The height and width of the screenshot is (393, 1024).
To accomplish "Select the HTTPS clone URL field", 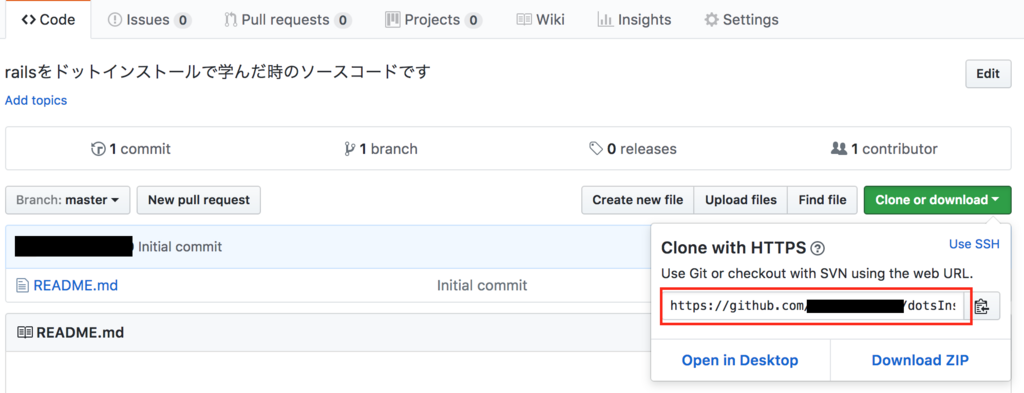I will click(x=814, y=306).
